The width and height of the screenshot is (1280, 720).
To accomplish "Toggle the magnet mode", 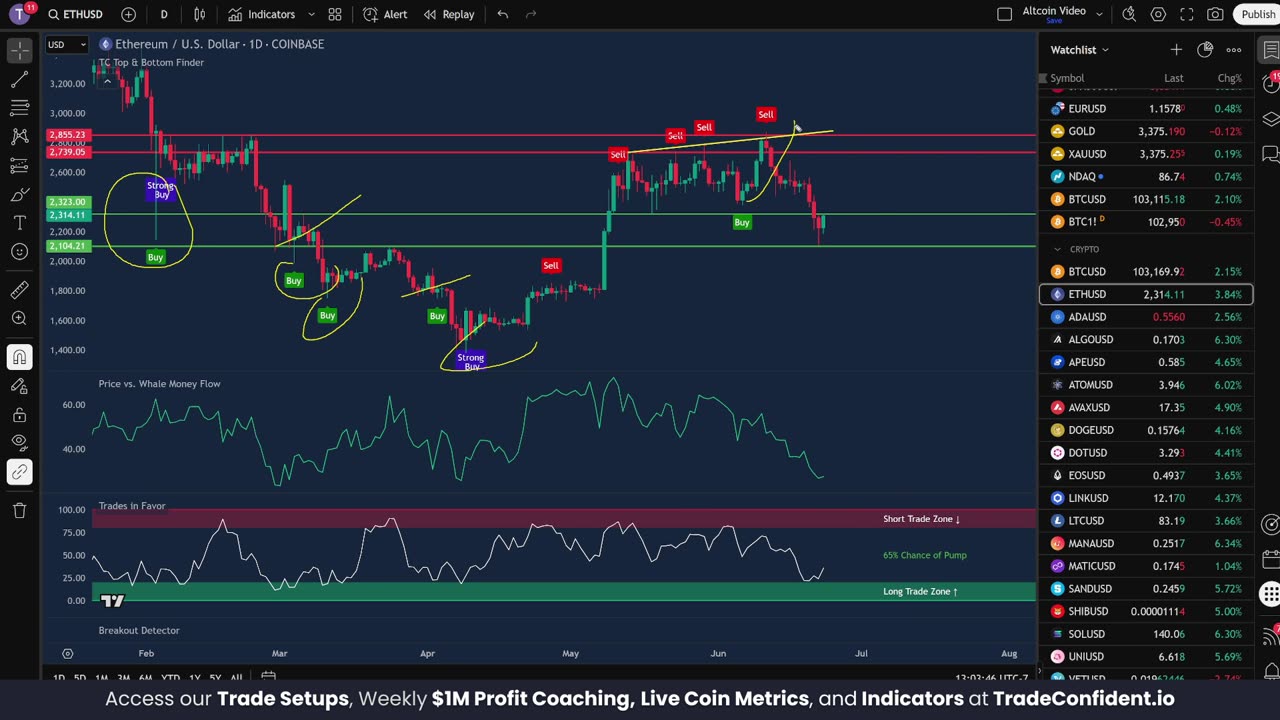I will pyautogui.click(x=19, y=357).
